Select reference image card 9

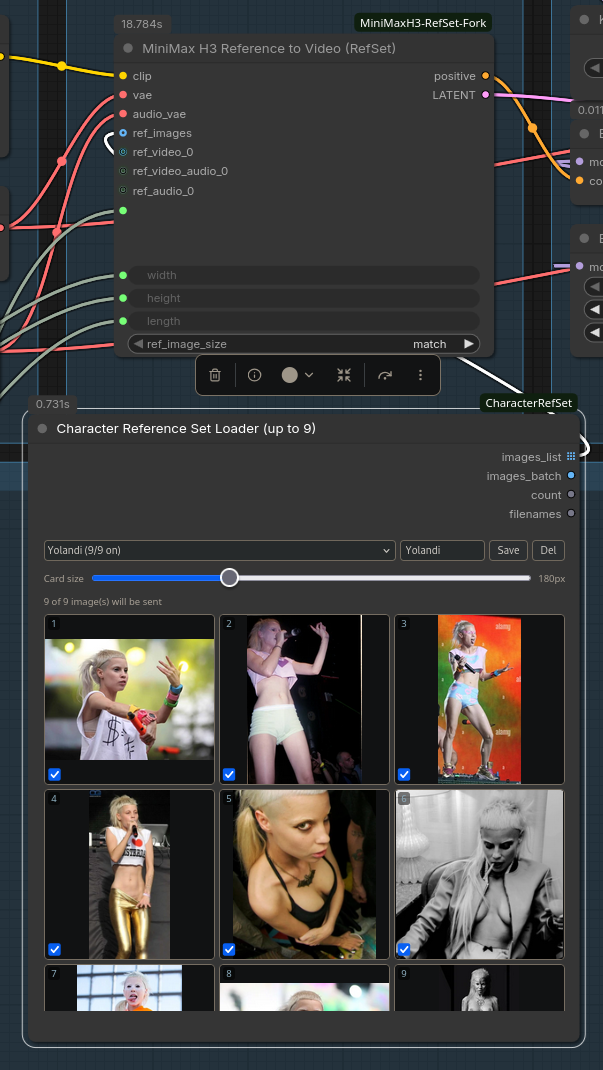tap(480, 987)
